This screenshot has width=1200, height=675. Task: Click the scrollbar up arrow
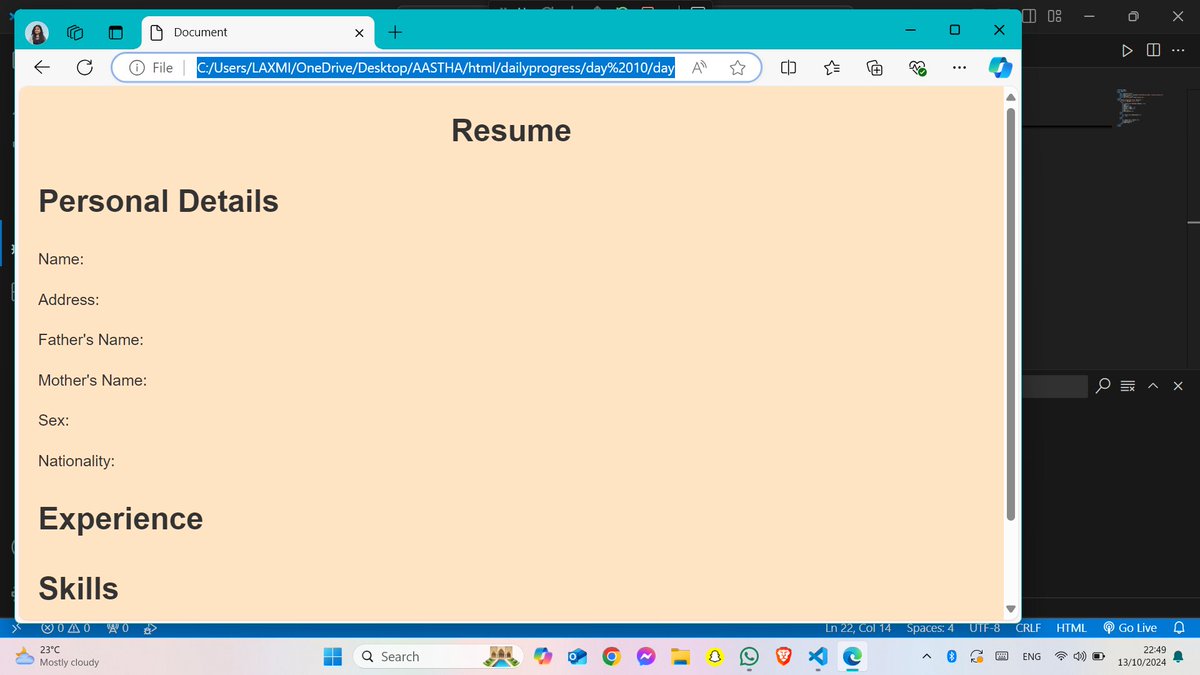pyautogui.click(x=1010, y=96)
